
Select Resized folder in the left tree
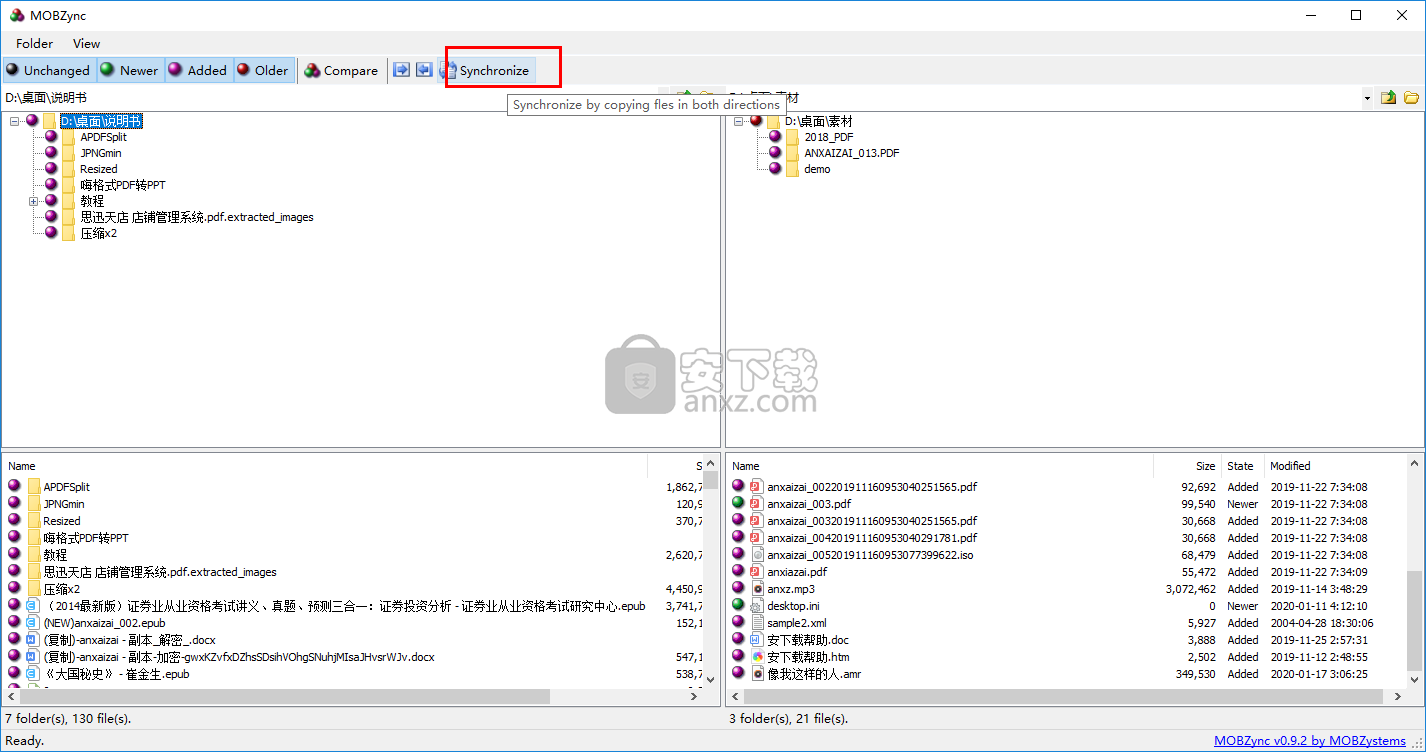coord(98,169)
